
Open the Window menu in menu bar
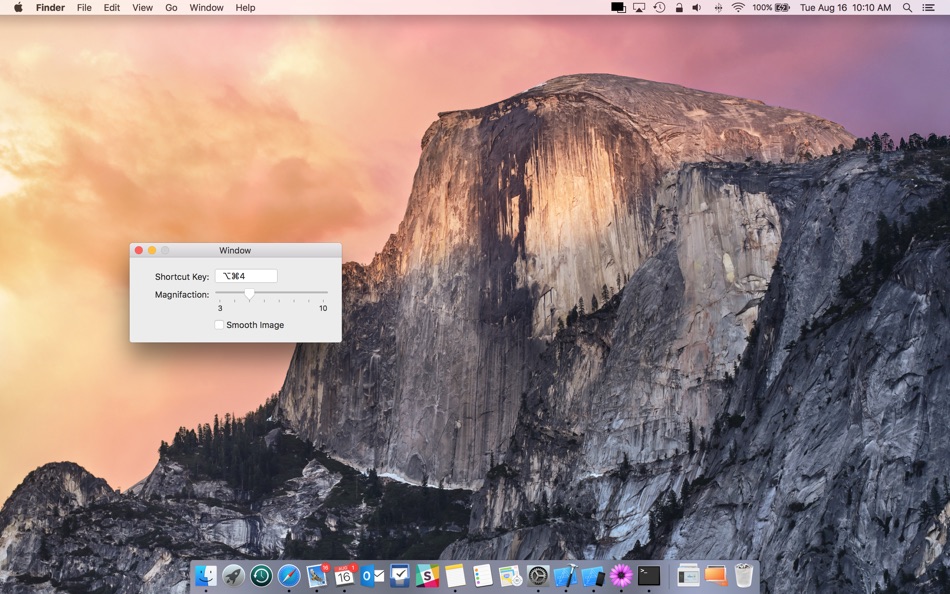pyautogui.click(x=206, y=7)
